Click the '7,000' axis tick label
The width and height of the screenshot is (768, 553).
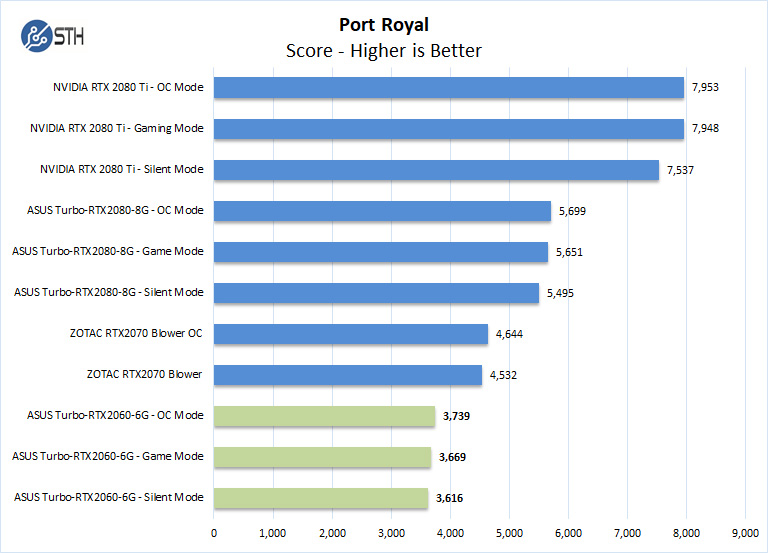[627, 533]
